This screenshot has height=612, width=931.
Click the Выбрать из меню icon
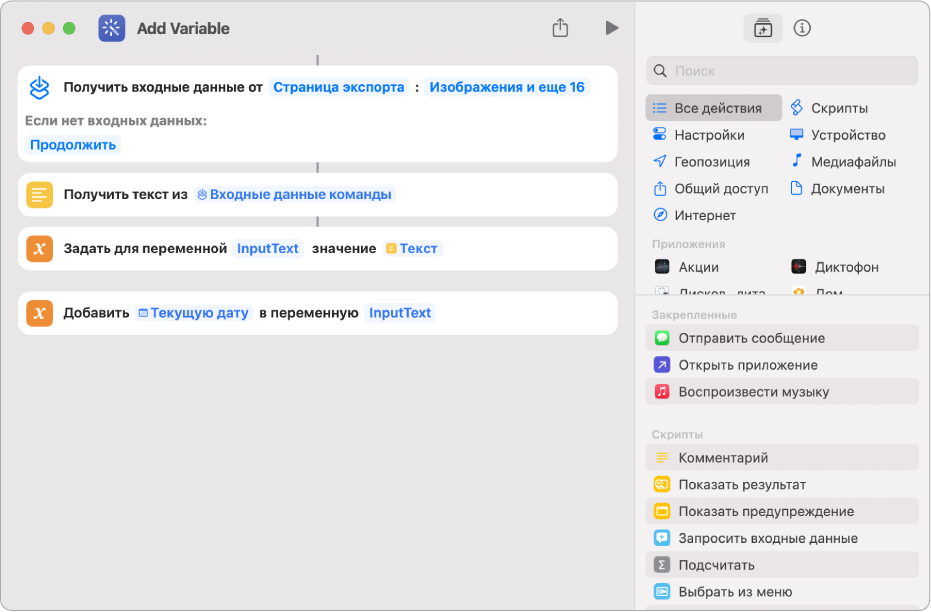tap(661, 592)
